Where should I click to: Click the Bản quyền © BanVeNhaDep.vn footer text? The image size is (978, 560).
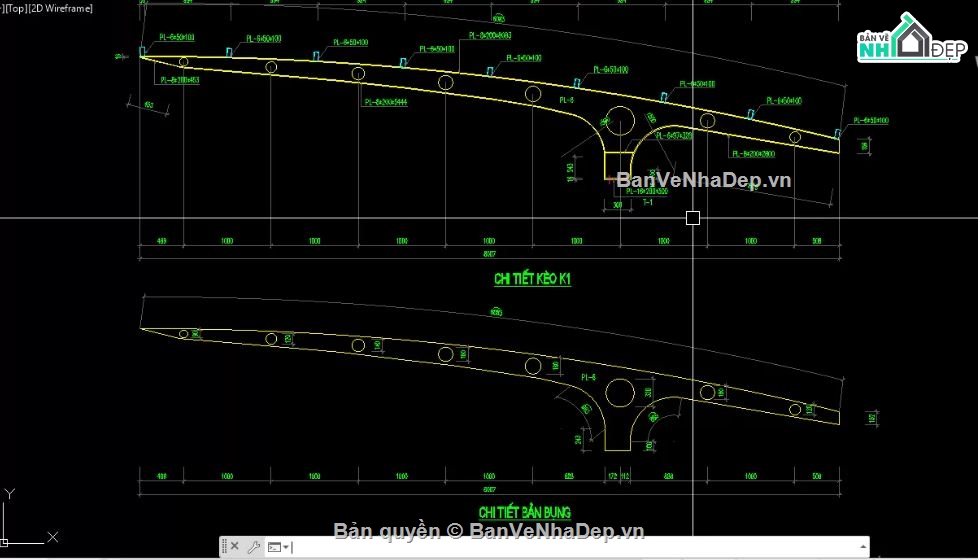click(489, 530)
